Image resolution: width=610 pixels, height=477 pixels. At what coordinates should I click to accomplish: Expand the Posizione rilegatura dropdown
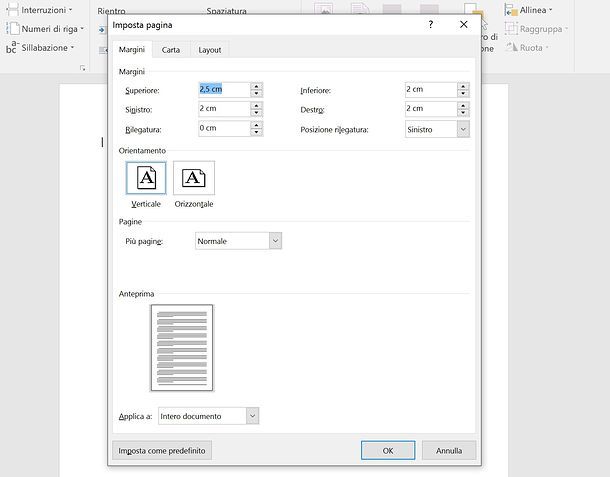tap(462, 129)
